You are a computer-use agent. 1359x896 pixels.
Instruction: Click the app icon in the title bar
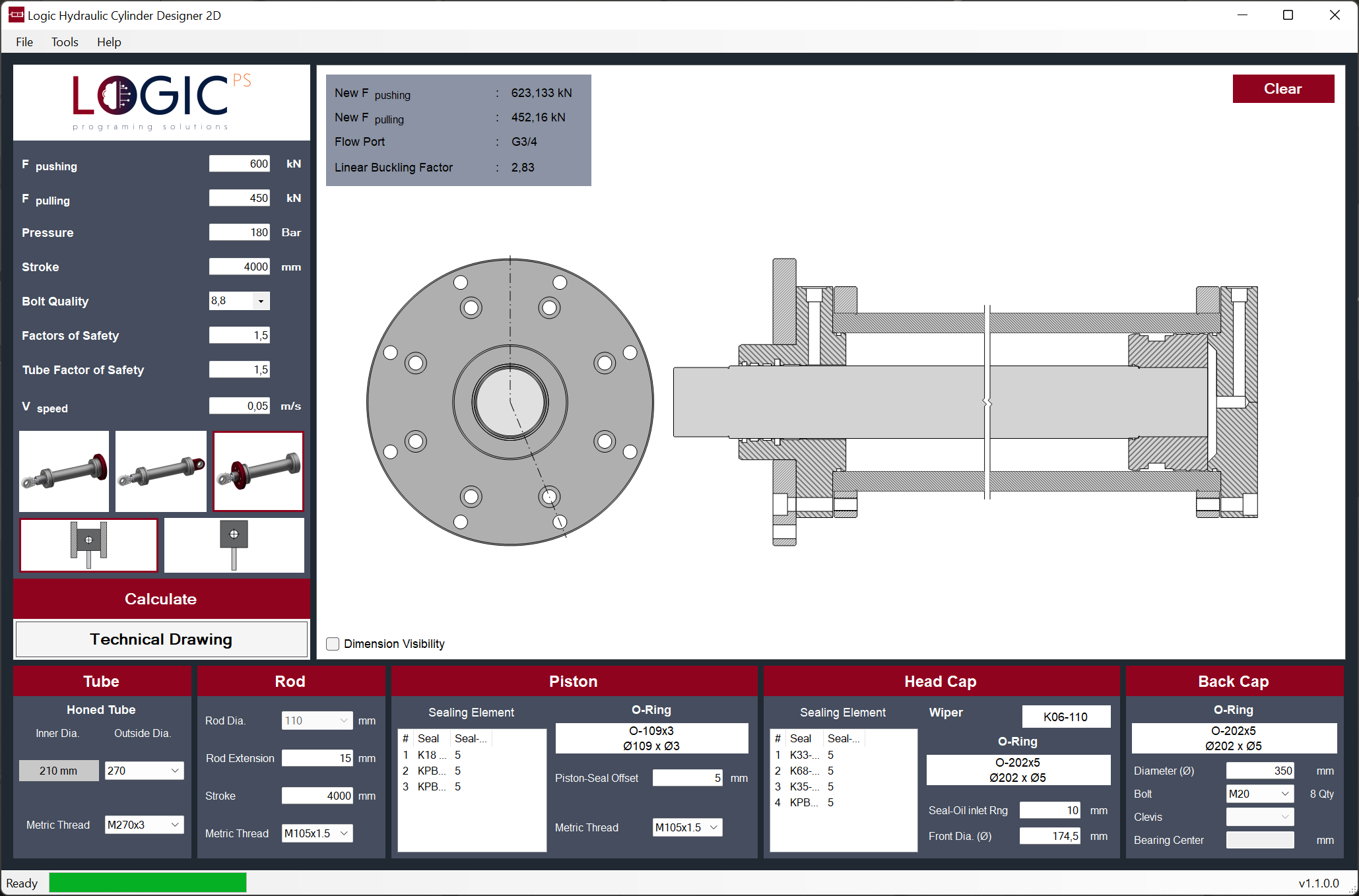pyautogui.click(x=16, y=15)
